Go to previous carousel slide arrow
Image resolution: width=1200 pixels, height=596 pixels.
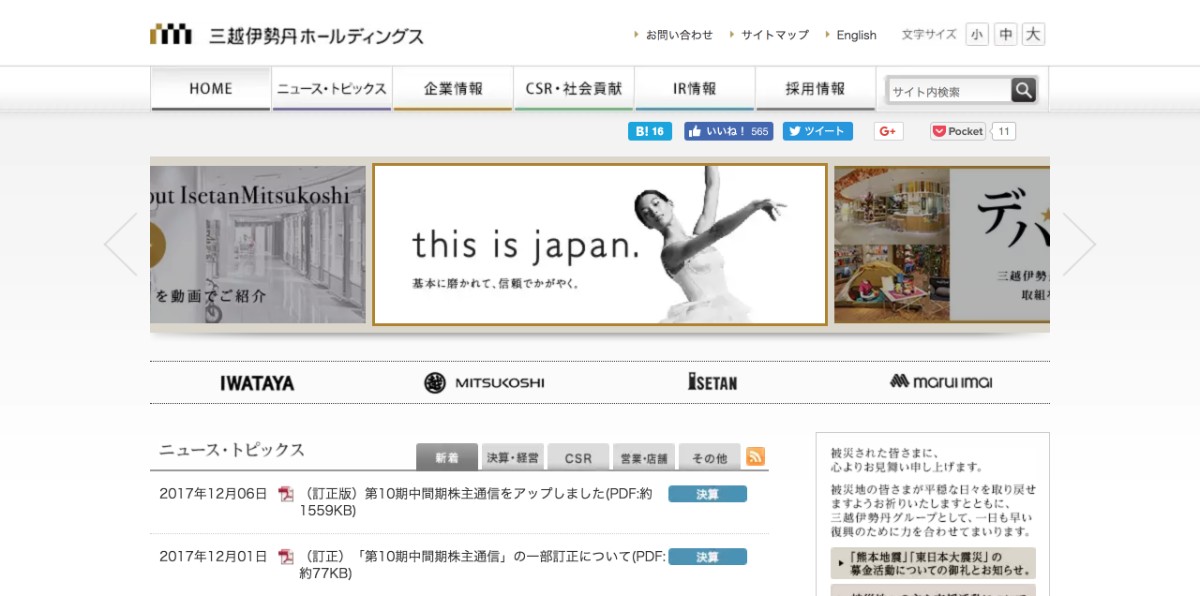coord(121,244)
